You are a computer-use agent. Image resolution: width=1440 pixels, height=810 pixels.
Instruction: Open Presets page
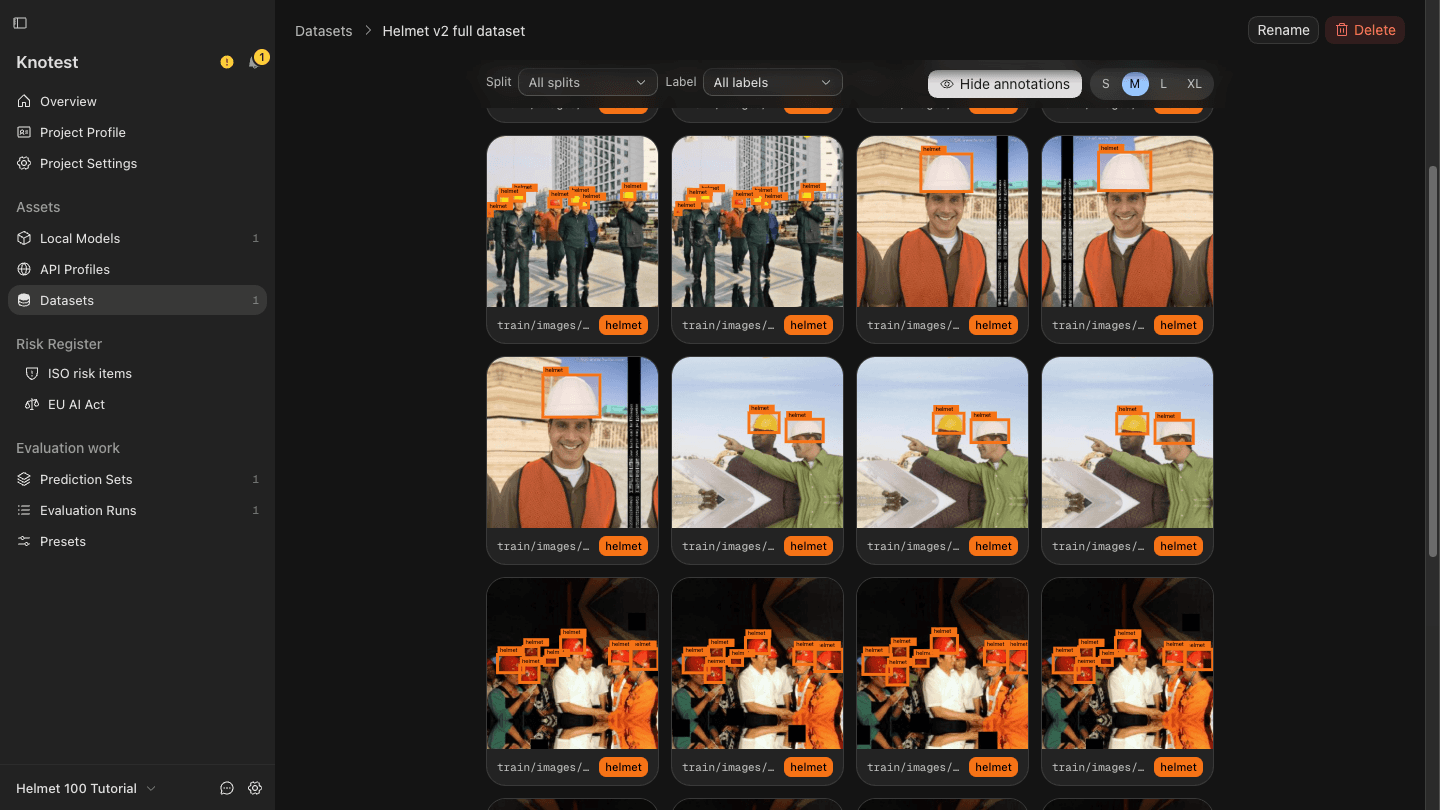pos(137,541)
